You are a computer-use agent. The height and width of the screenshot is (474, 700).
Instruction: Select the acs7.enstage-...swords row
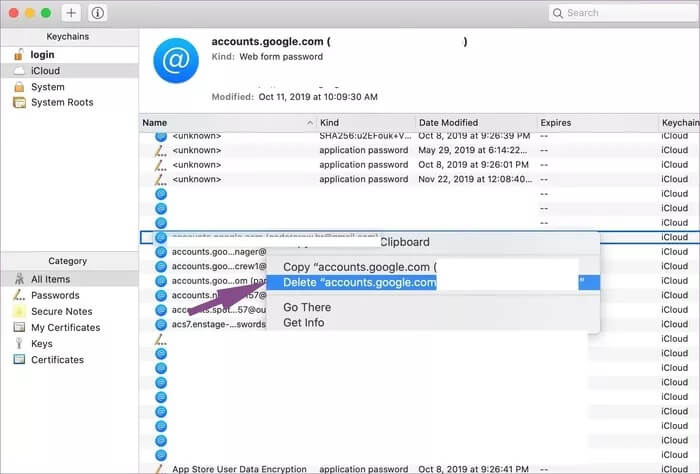219,324
